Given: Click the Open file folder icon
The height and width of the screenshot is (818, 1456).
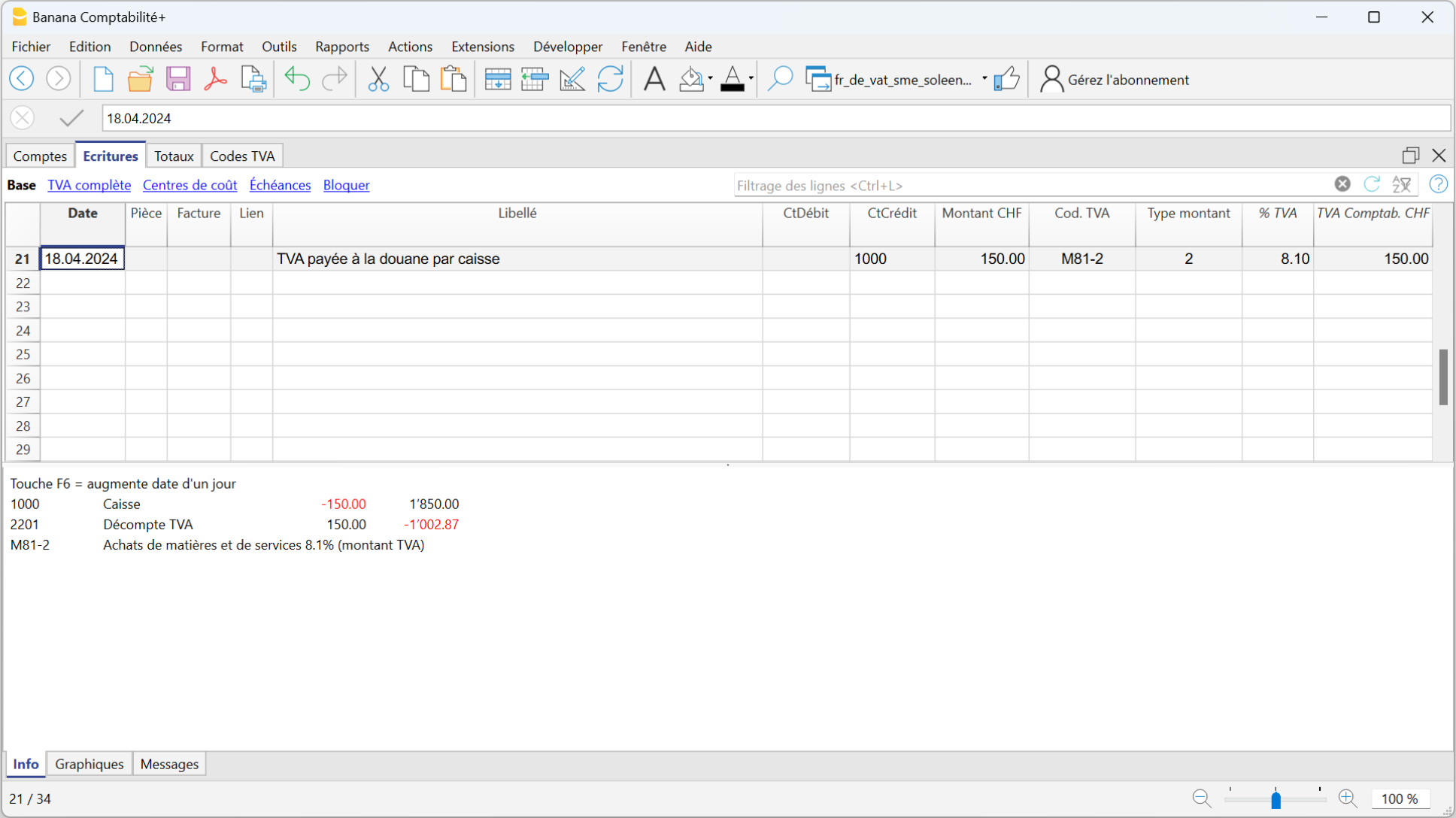Looking at the screenshot, I should [x=140, y=79].
